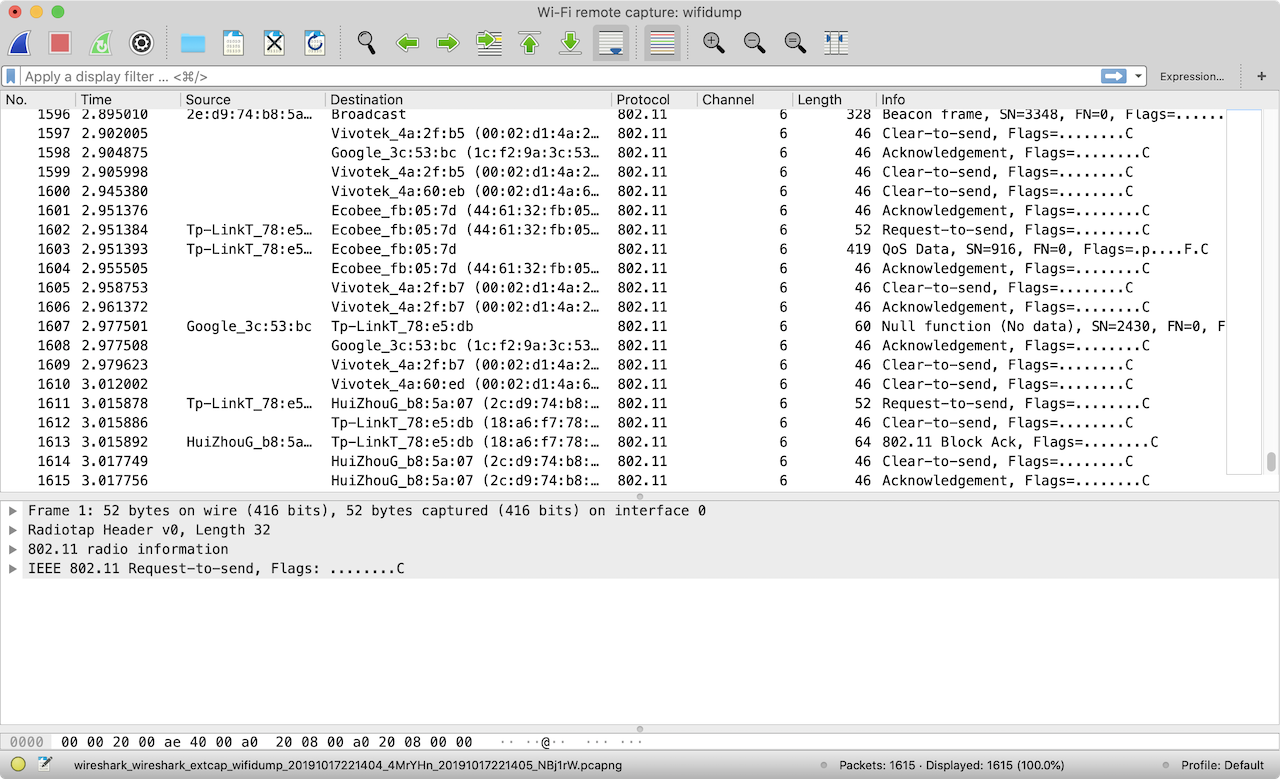This screenshot has width=1280, height=779.
Task: Reload the capture file
Action: 315,43
